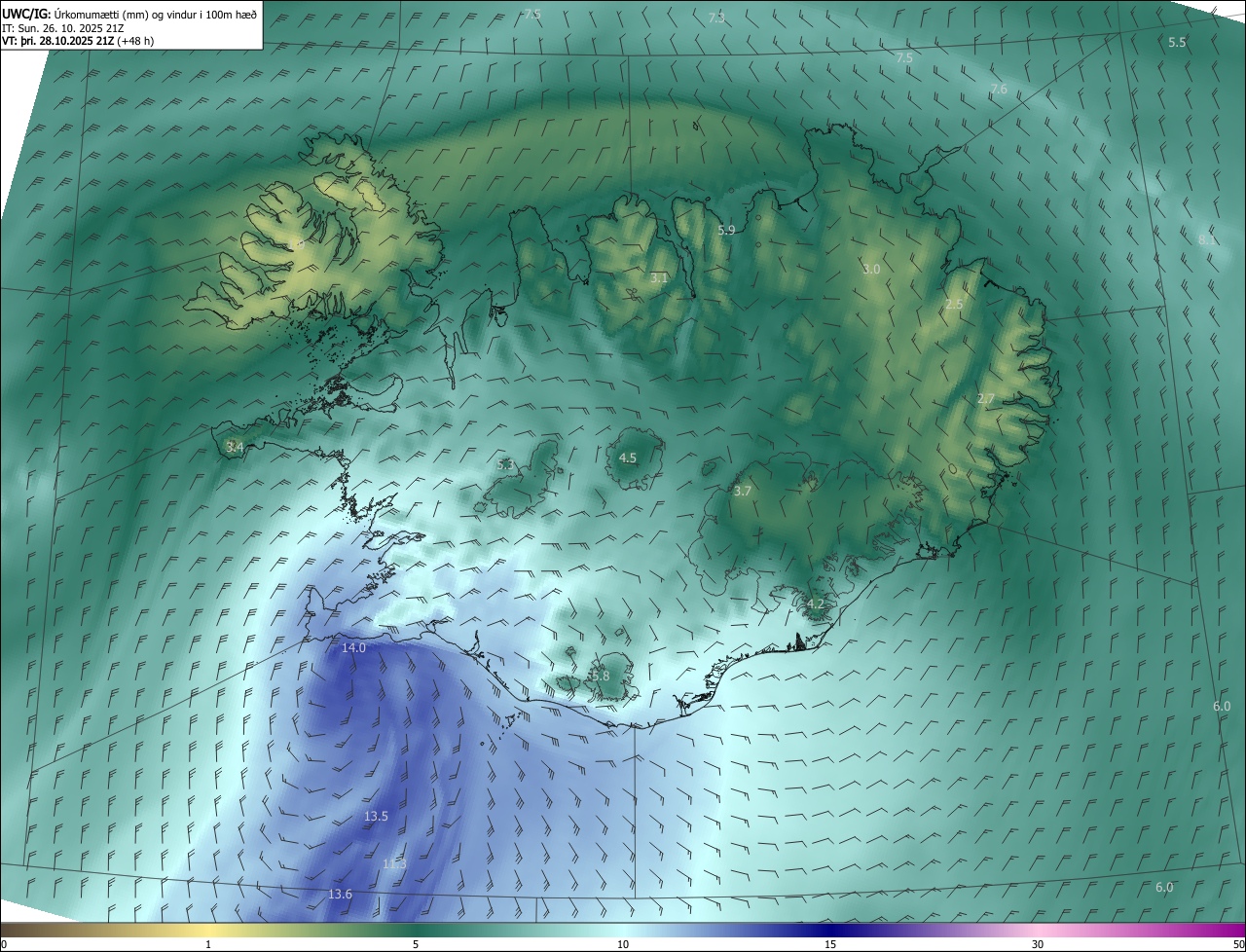
Task: Click the 0 tick on the color scale
Action: pos(4,945)
